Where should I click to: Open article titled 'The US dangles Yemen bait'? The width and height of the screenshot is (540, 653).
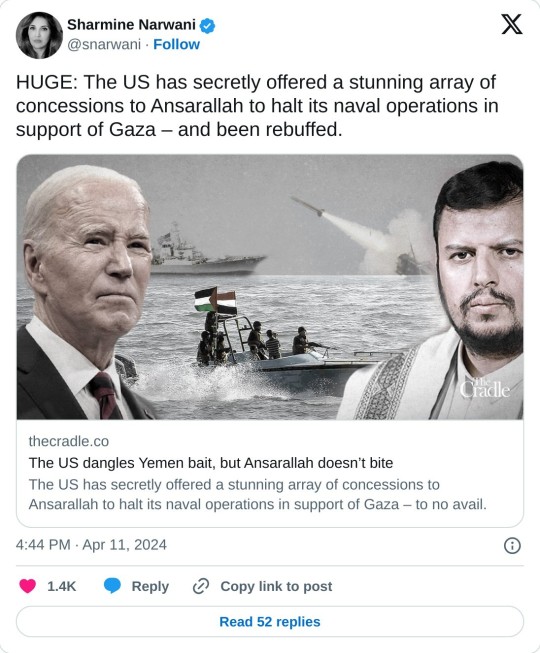[211, 463]
